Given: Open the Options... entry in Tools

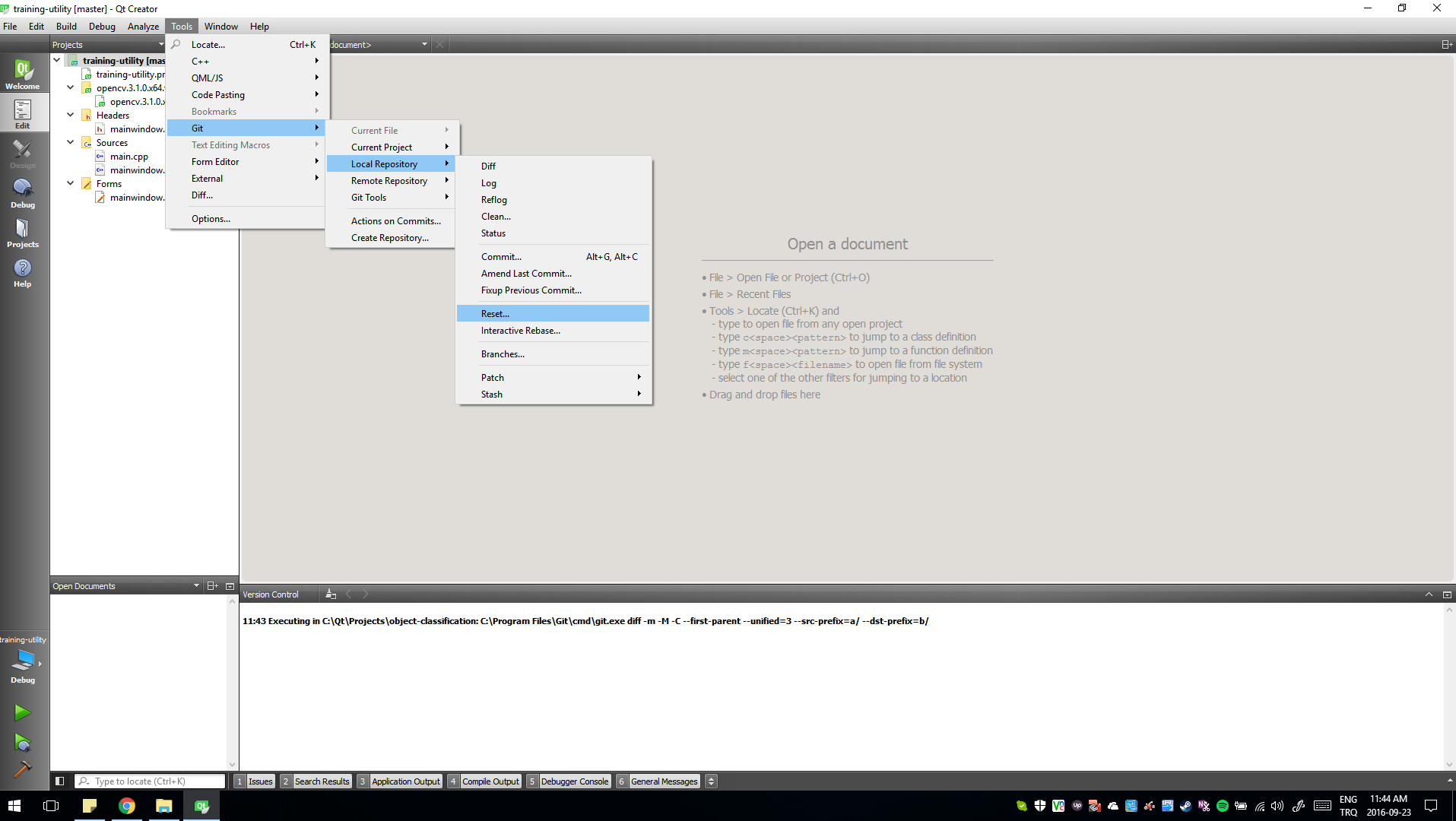Looking at the screenshot, I should [246, 219].
